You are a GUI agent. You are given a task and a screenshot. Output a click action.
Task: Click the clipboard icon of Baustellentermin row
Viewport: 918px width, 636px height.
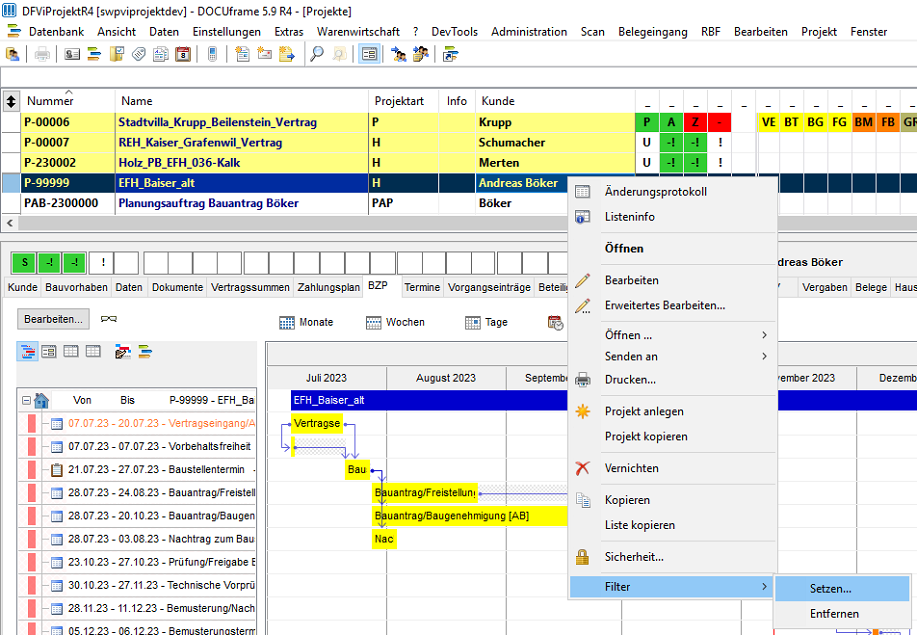pyautogui.click(x=57, y=470)
